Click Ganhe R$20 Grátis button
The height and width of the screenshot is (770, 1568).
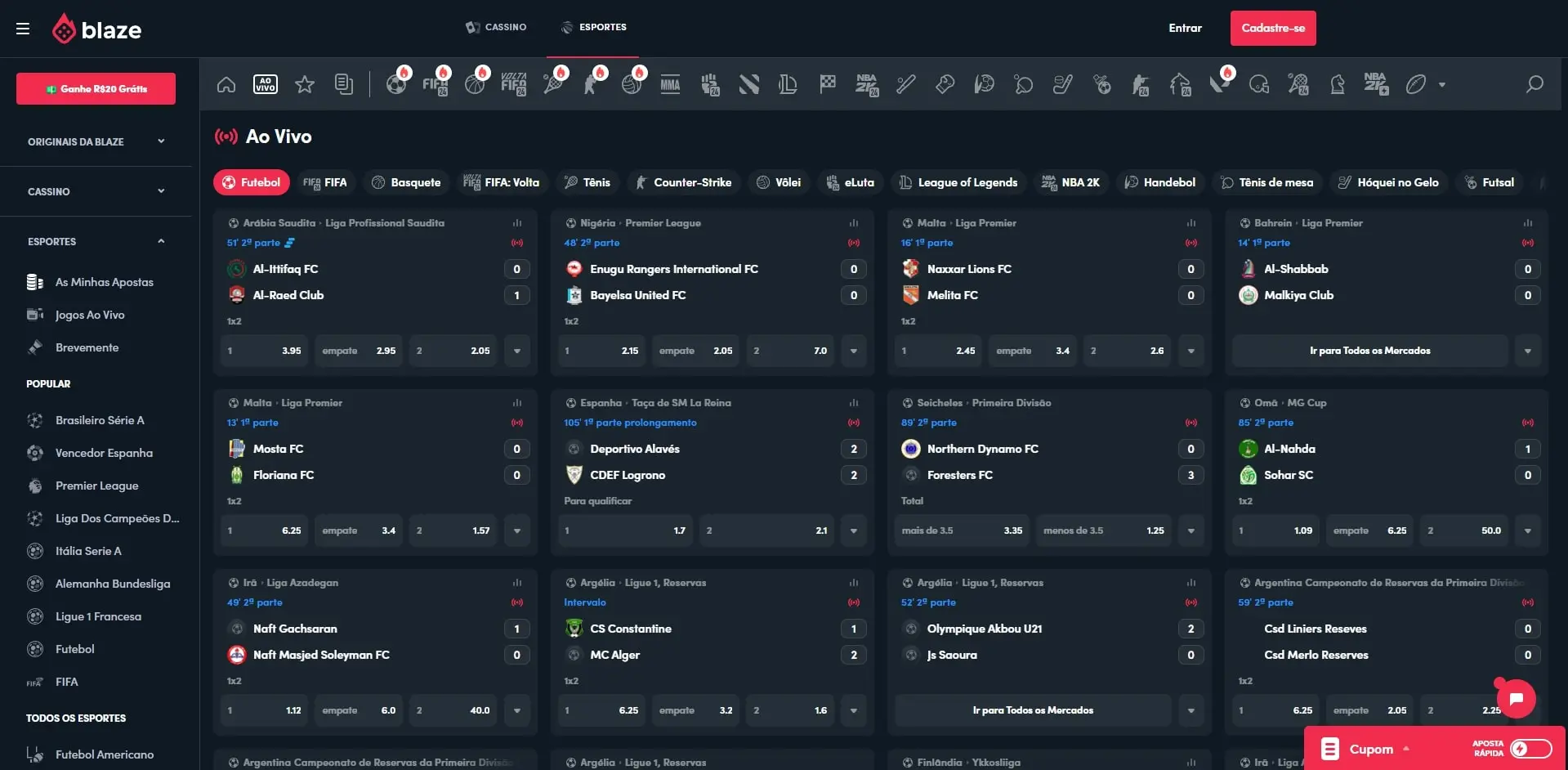pos(96,88)
